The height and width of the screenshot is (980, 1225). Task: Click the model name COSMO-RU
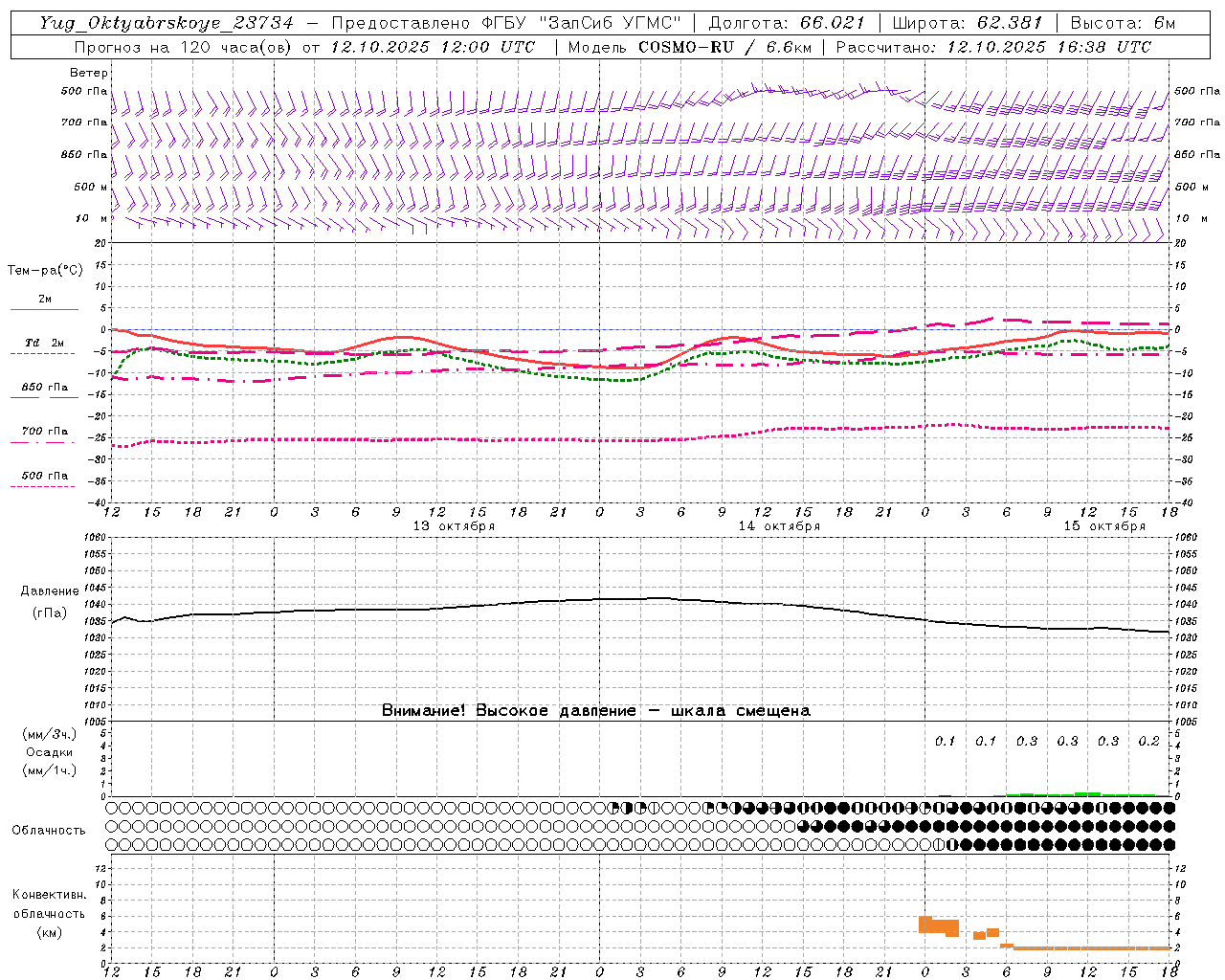pyautogui.click(x=686, y=47)
